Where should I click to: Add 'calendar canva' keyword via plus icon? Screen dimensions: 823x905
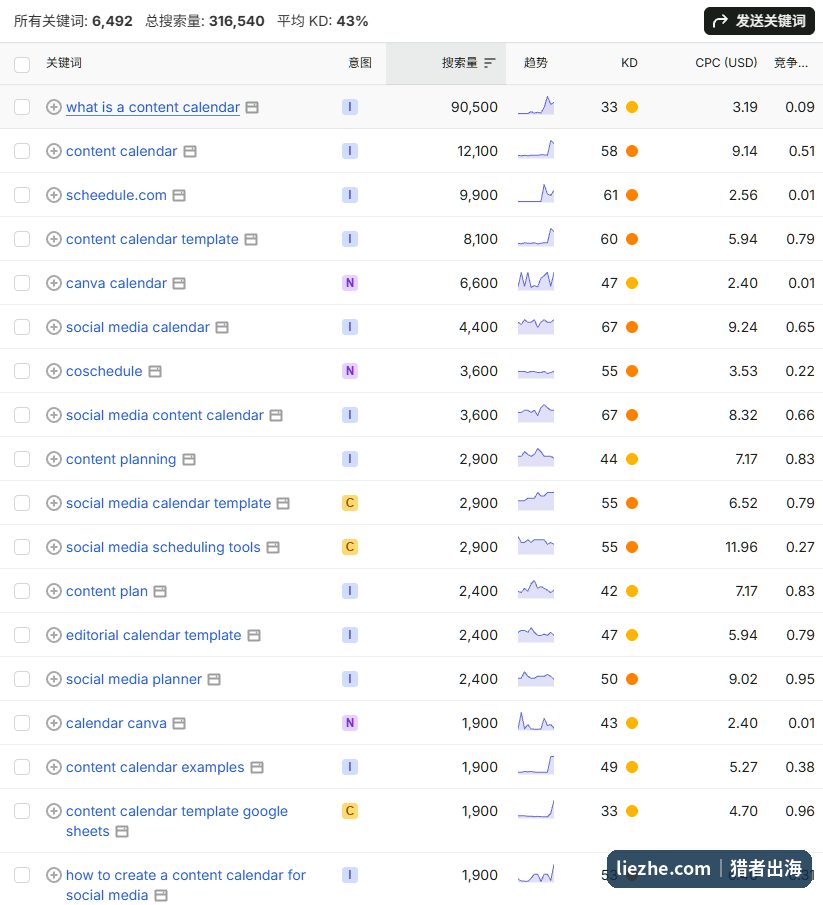(x=54, y=723)
